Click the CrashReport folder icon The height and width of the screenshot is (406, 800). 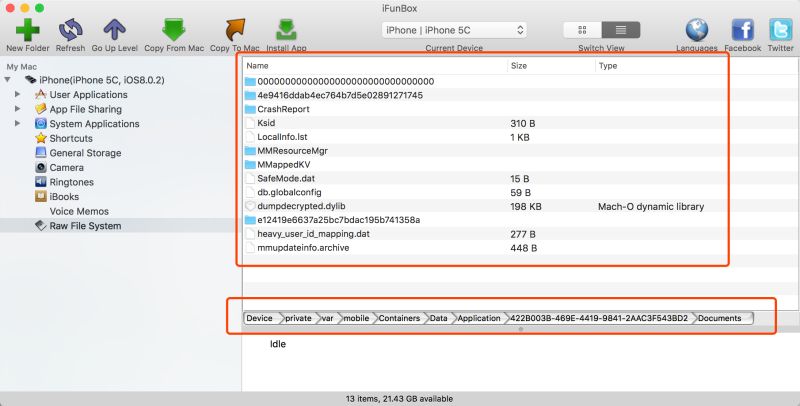[x=249, y=109]
